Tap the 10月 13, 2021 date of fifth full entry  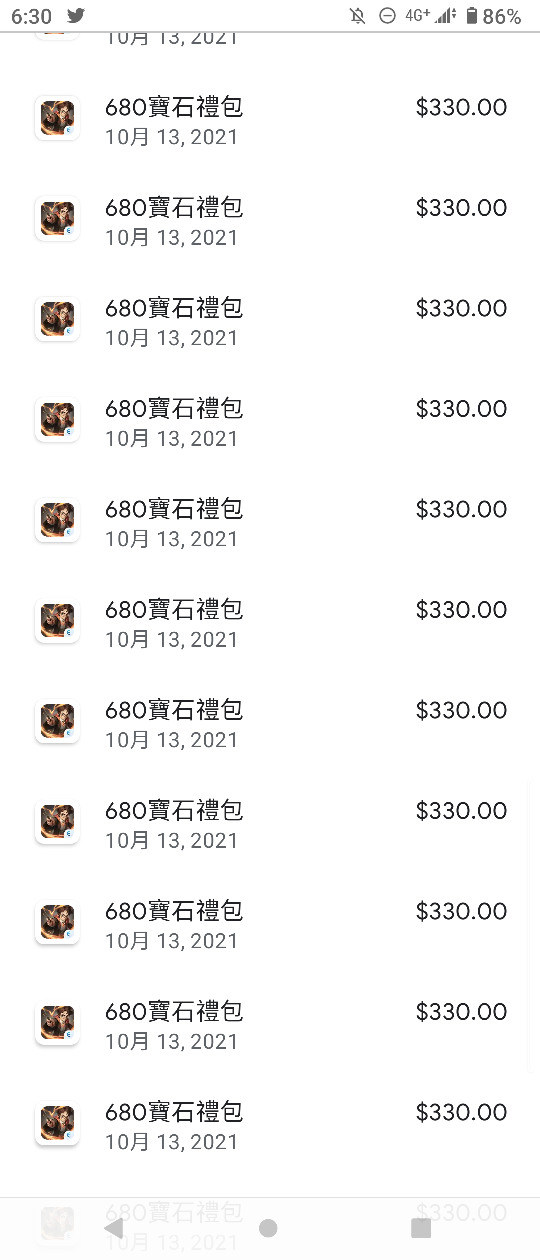(172, 539)
